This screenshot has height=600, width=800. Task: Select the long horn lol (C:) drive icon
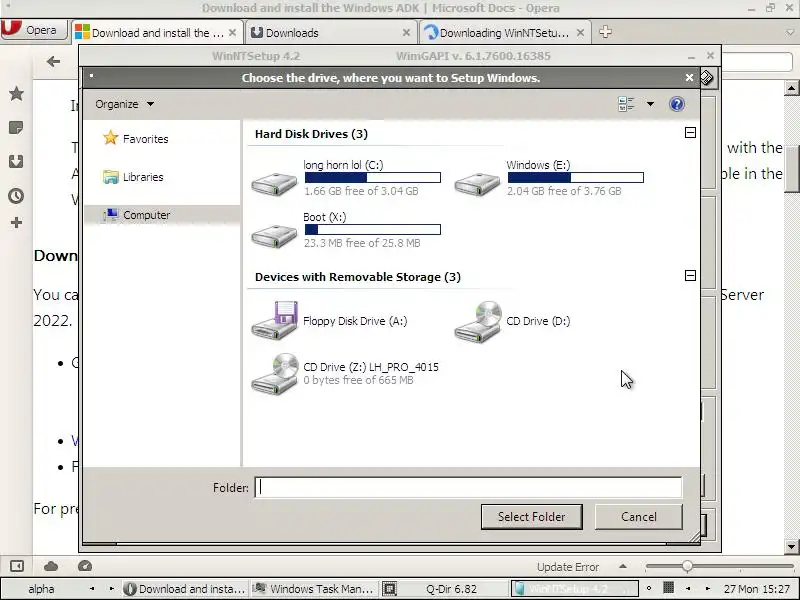[x=274, y=184]
